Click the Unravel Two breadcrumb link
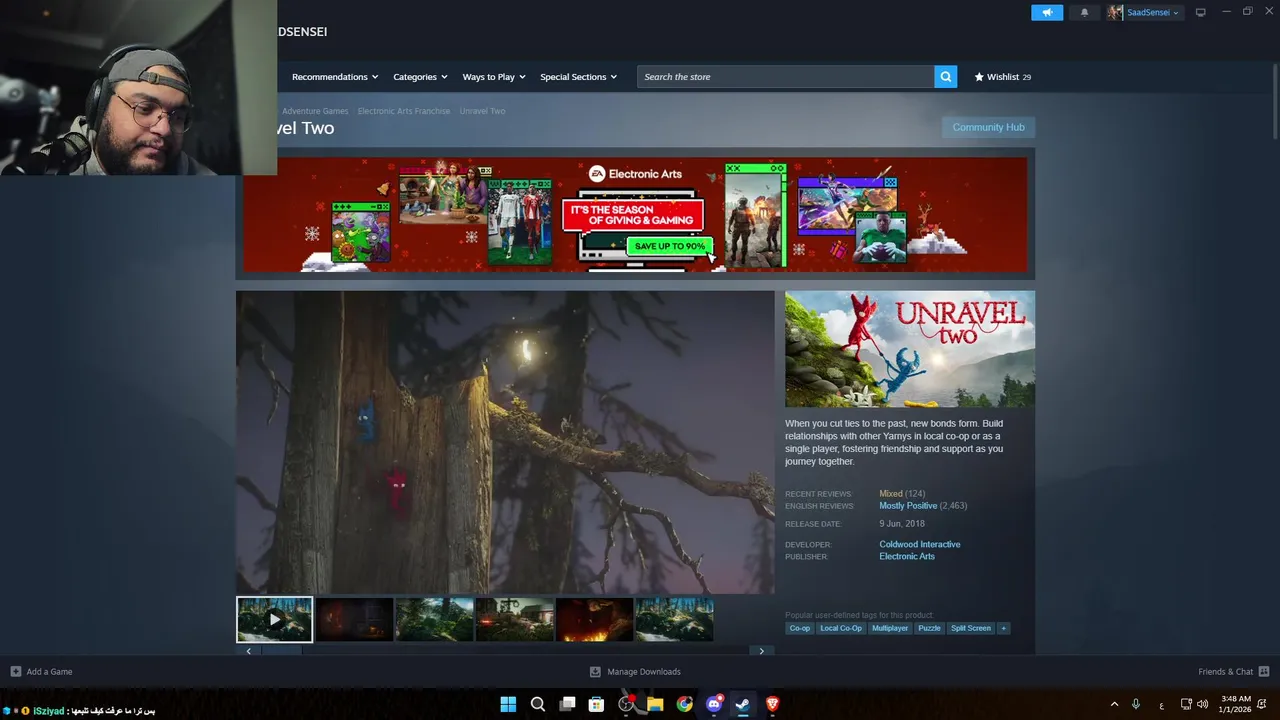Viewport: 1280px width, 720px height. point(482,111)
